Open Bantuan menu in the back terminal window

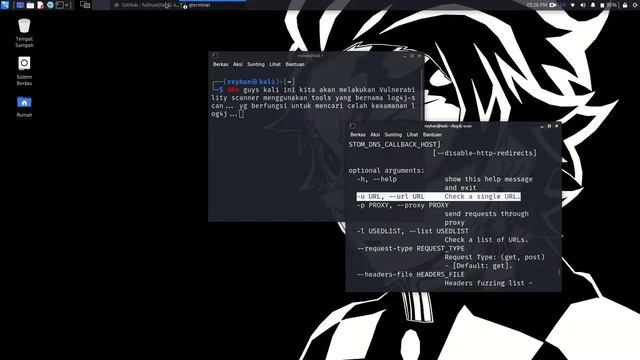click(295, 64)
